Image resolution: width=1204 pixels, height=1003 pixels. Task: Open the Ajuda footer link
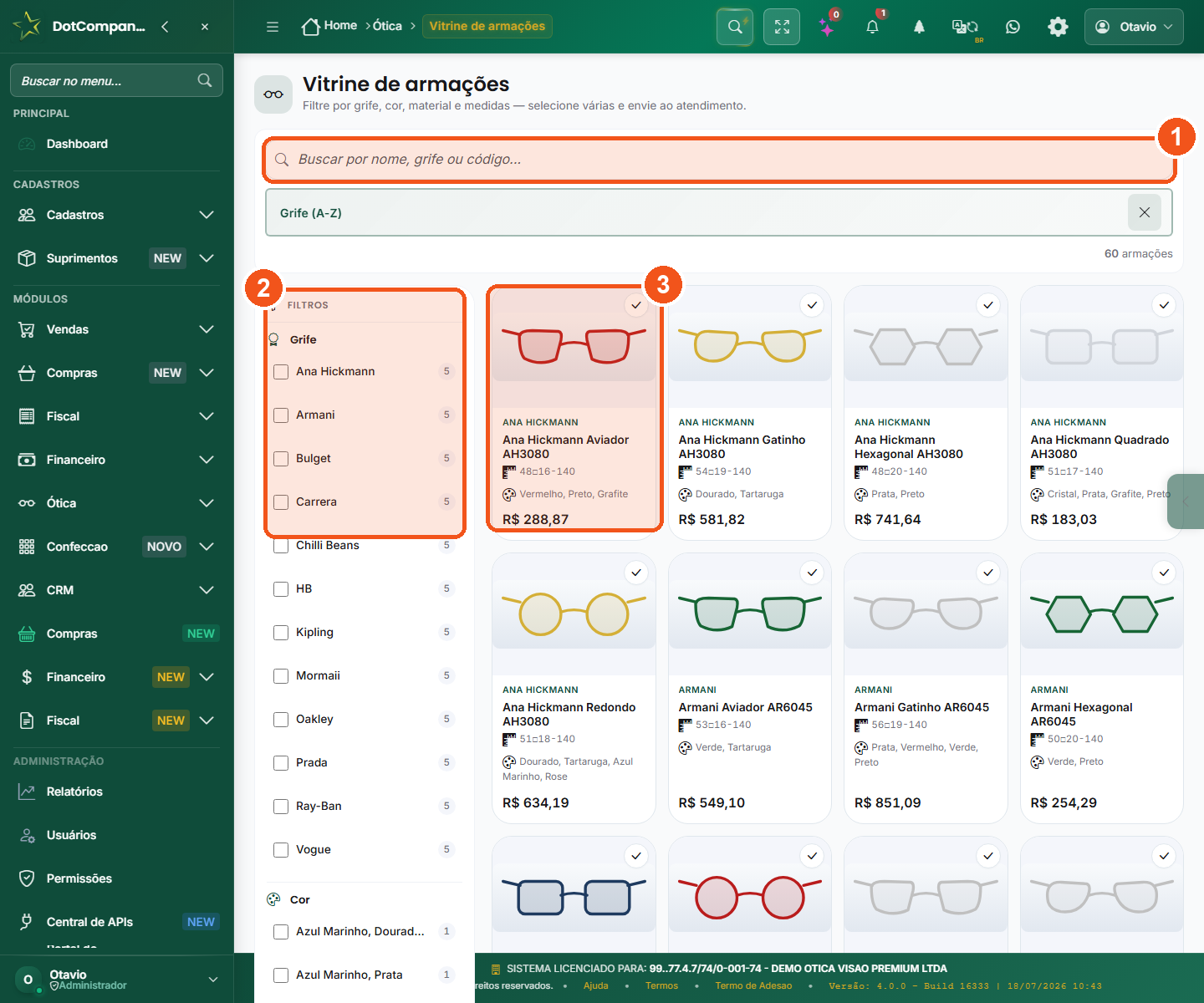pyautogui.click(x=595, y=985)
